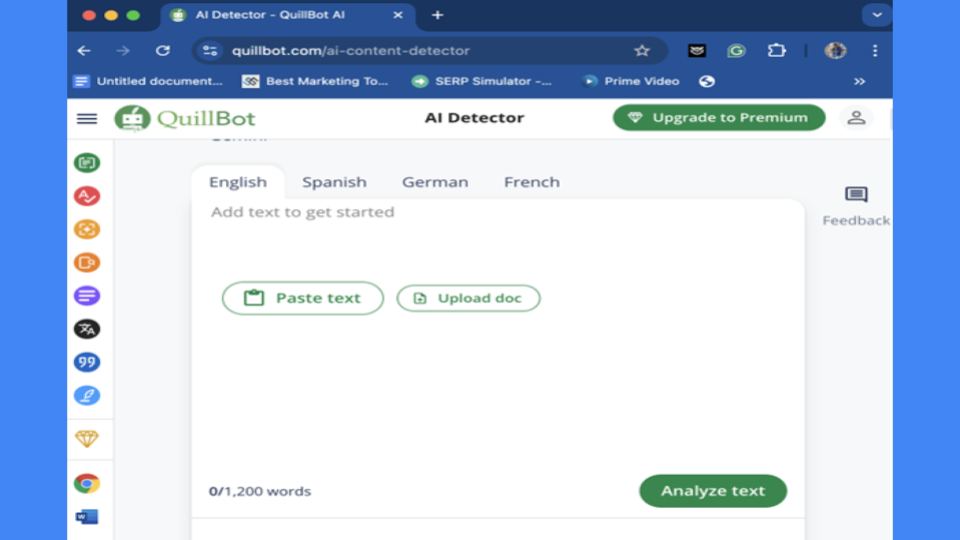This screenshot has height=540, width=960.
Task: Go forward in browser history
Action: pyautogui.click(x=123, y=51)
